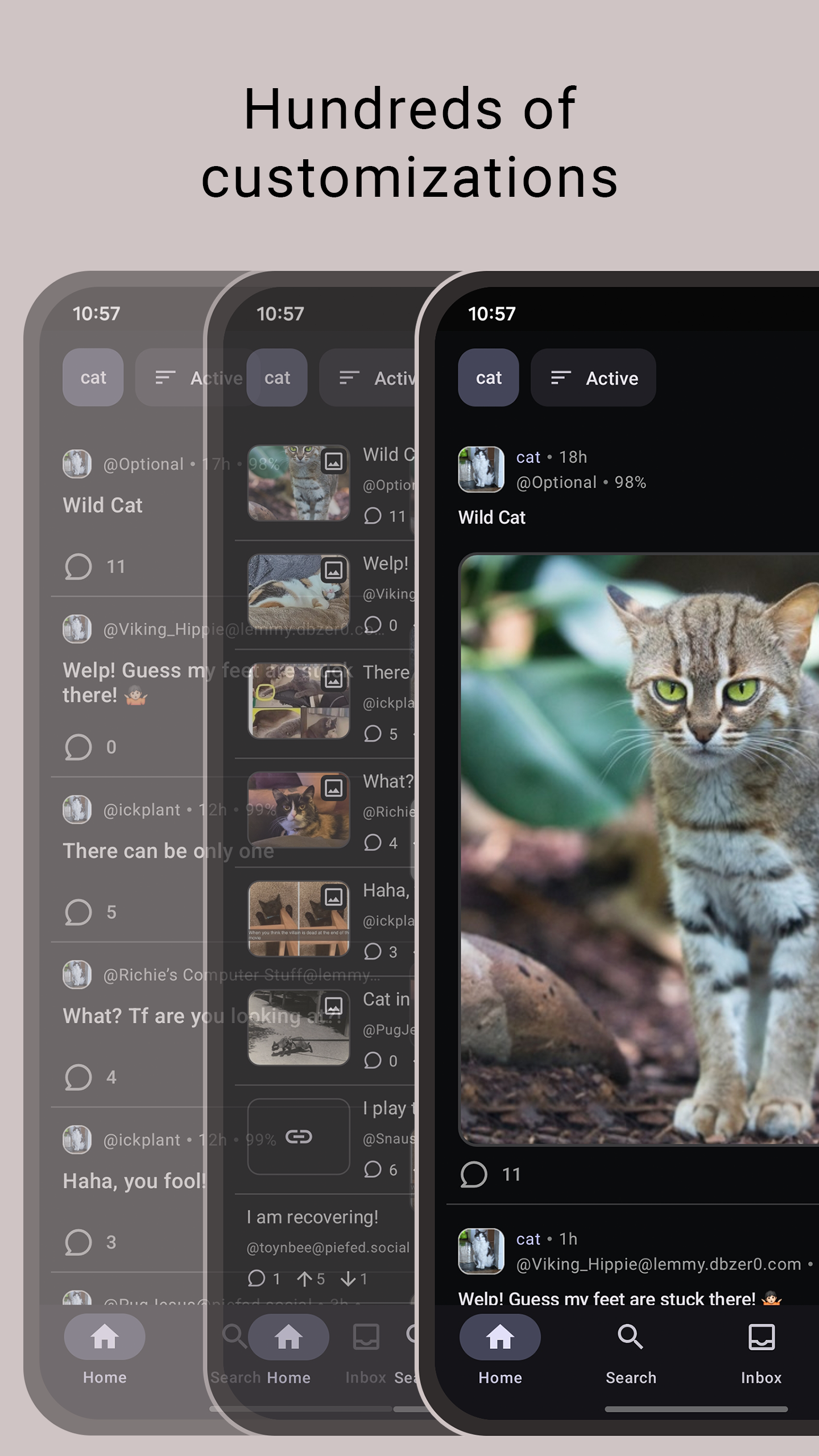Open the cat chip in middle phone
This screenshot has height=1456, width=819.
point(277,378)
